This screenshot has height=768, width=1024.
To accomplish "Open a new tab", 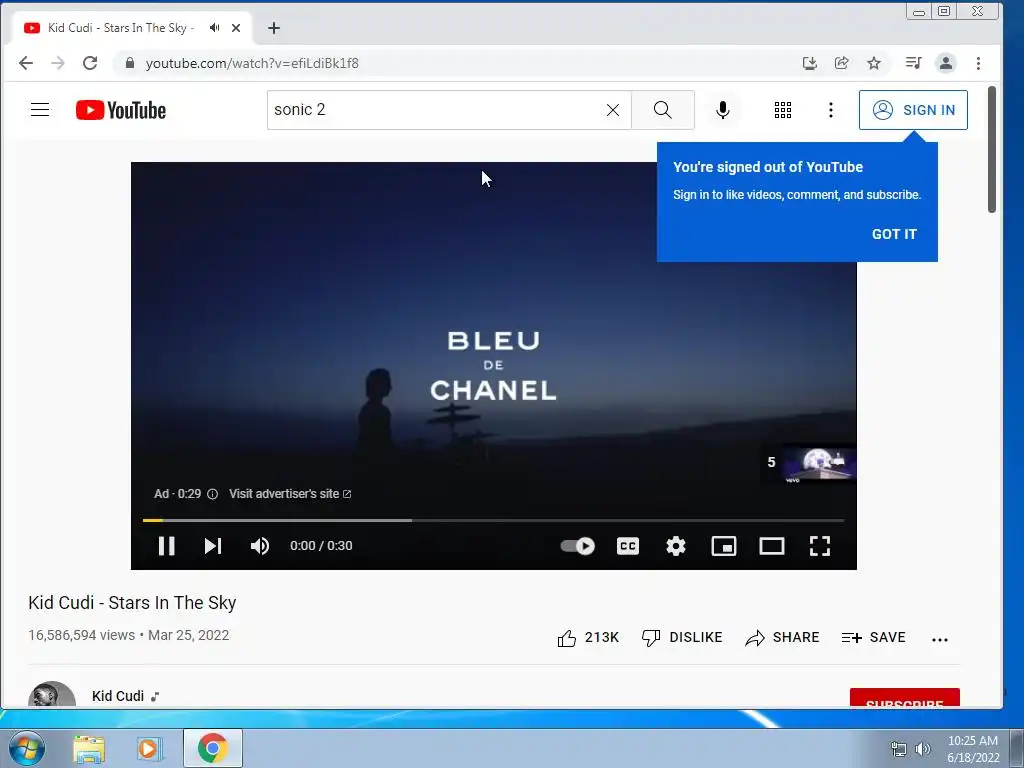I will coord(274,28).
